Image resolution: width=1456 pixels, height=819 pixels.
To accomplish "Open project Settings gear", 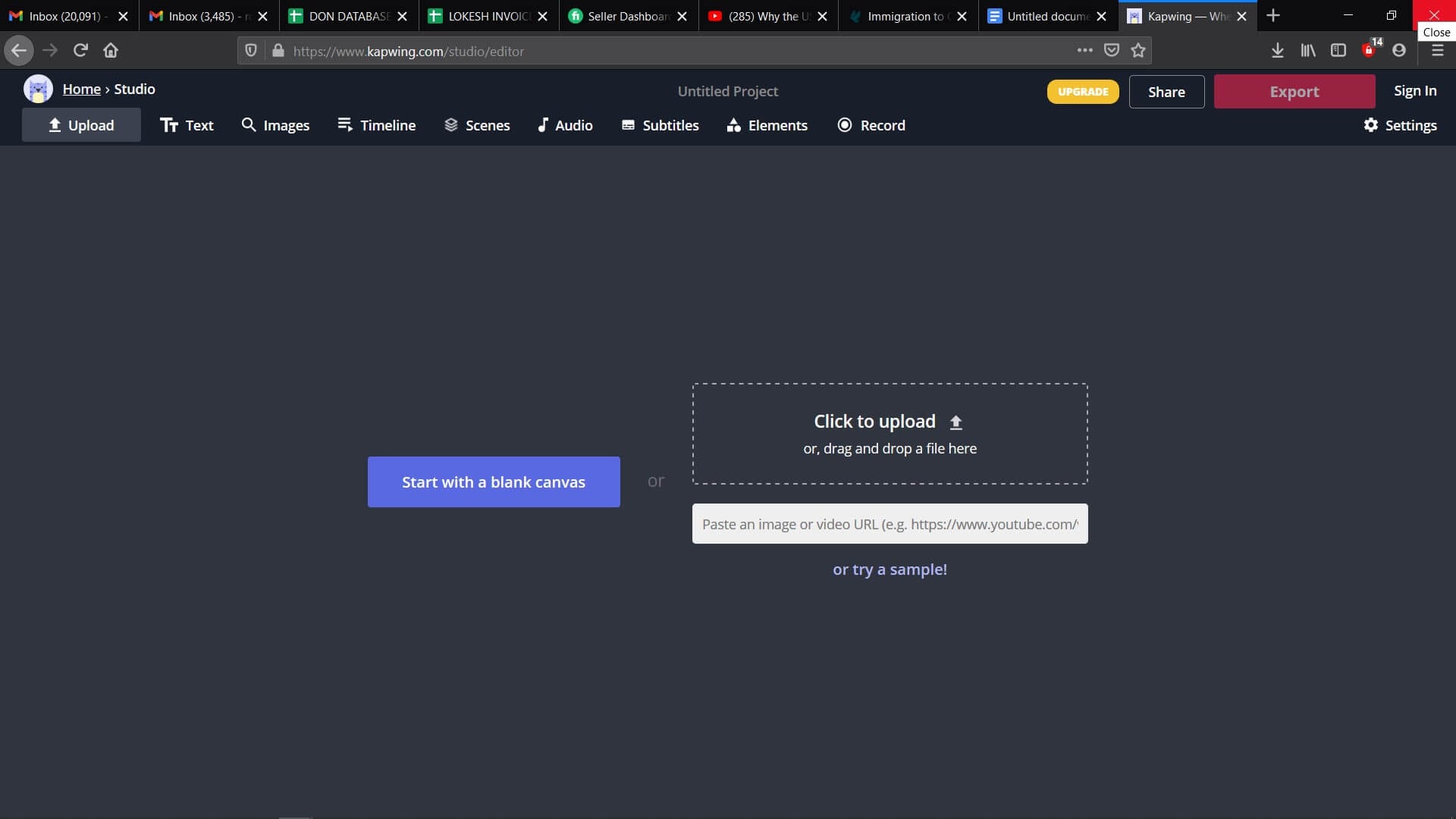I will pyautogui.click(x=1400, y=125).
